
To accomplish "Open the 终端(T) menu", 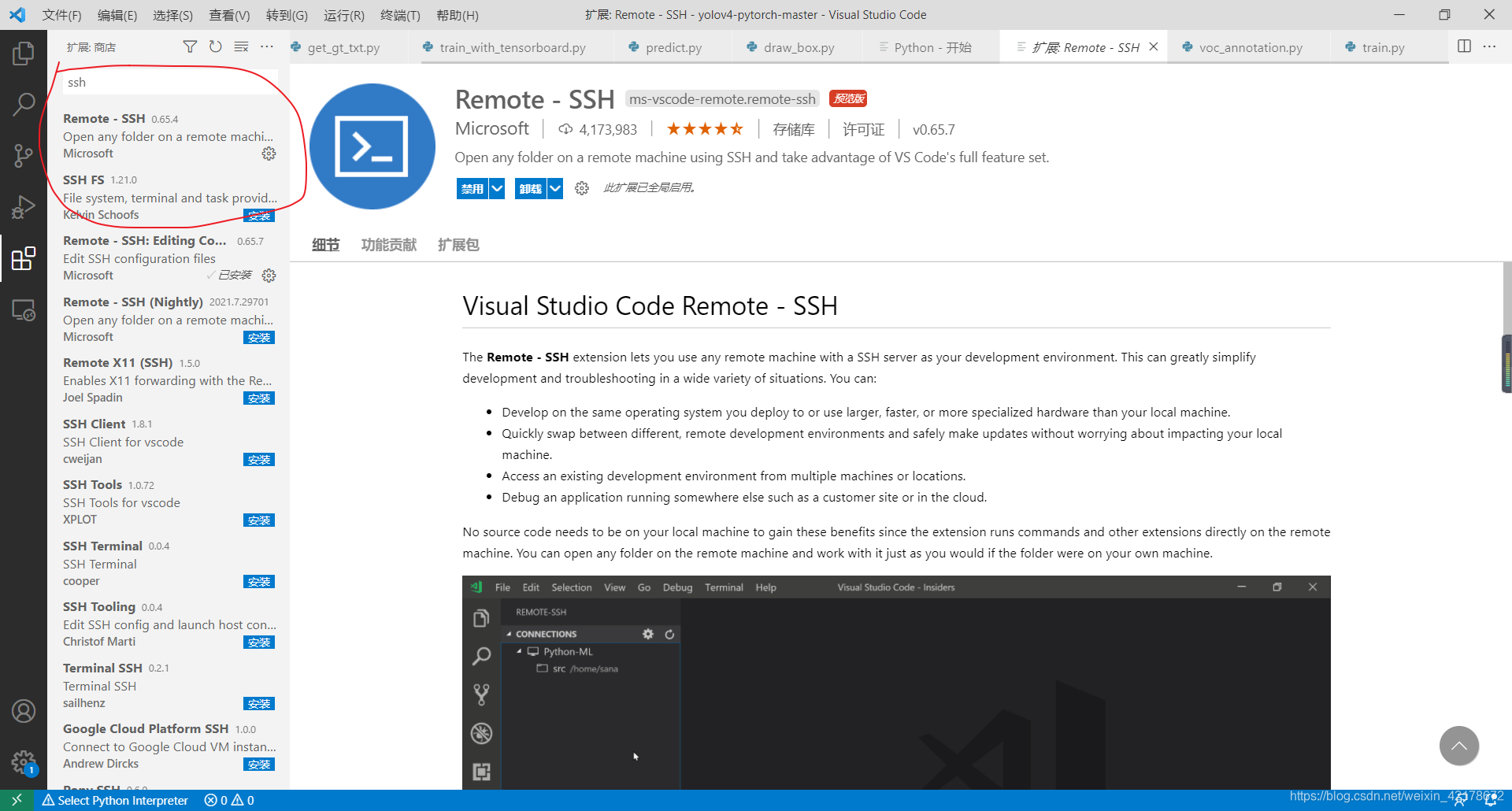I will coord(400,15).
